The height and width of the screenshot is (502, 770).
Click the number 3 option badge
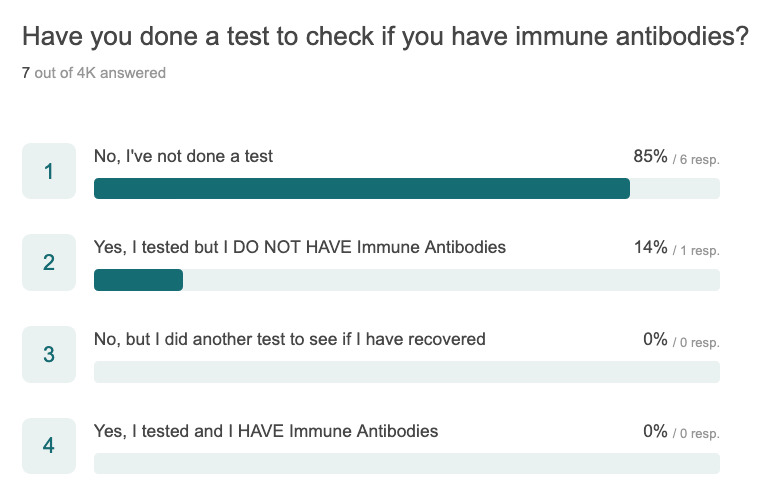49,354
